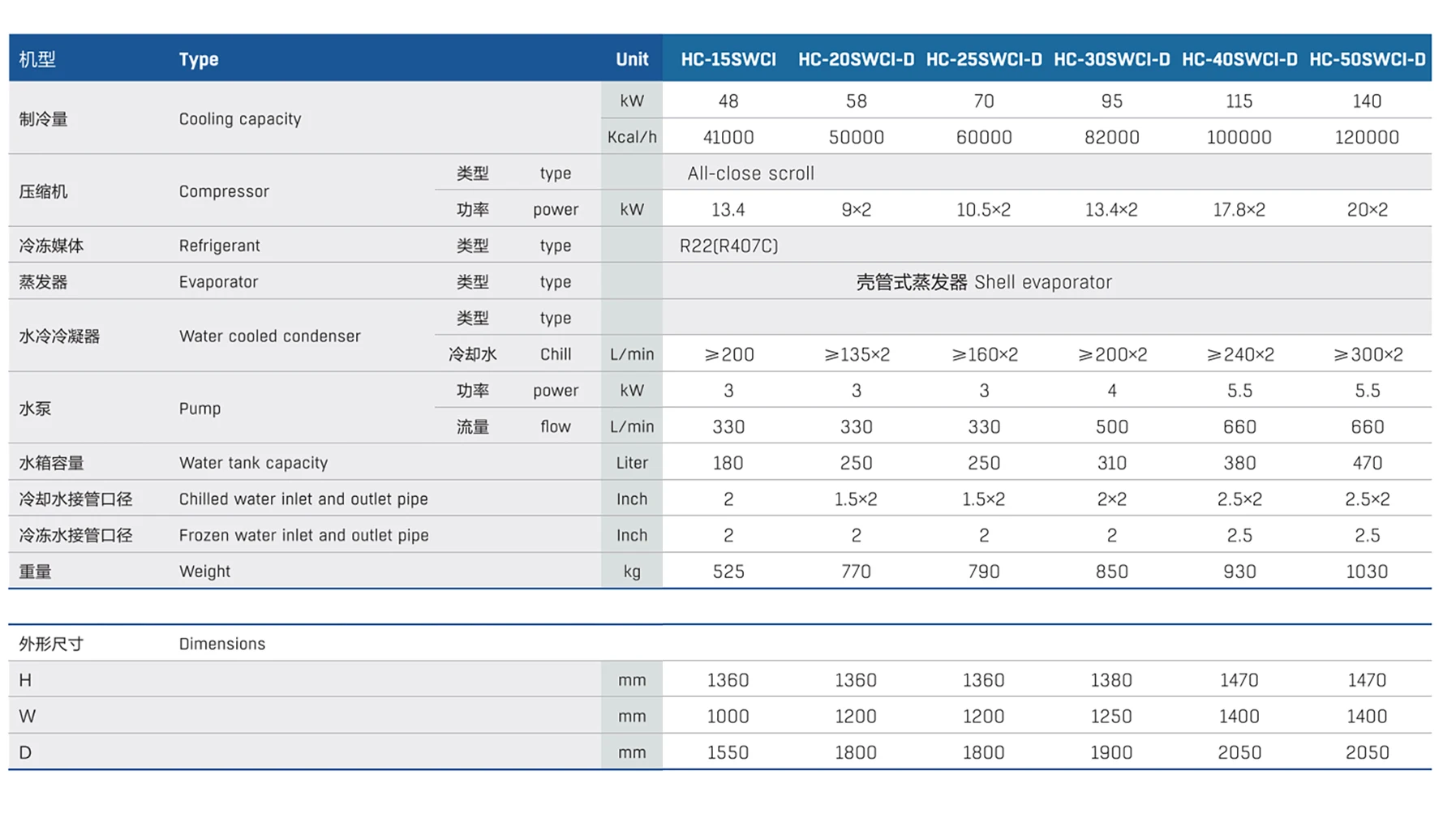1456x822 pixels.
Task: Click the ≥300×2 chill flow value
Action: 1368,354
